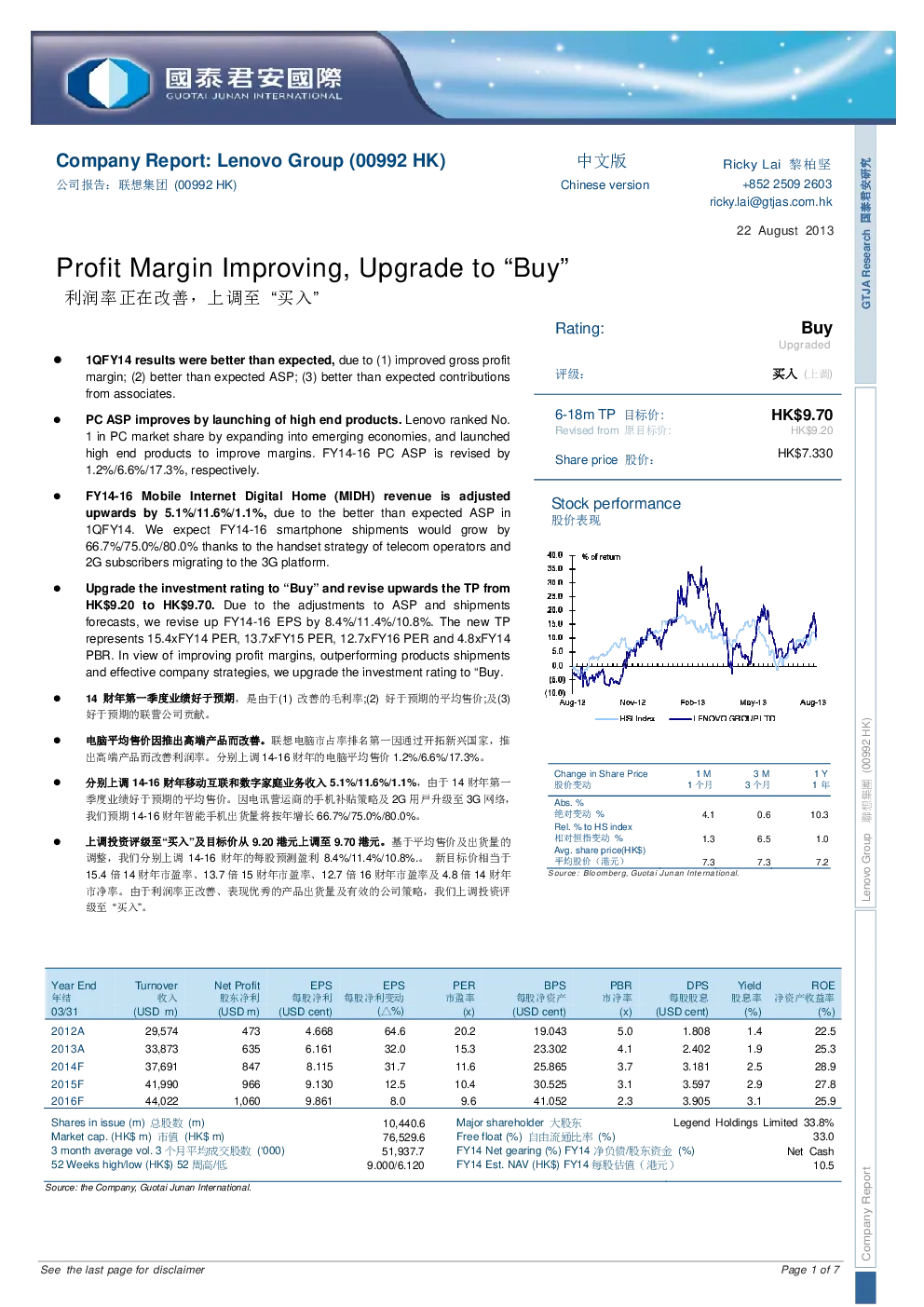Click Legend Holdings Limited 33.8%
This screenshot has width=924, height=1307.
click(x=754, y=1123)
